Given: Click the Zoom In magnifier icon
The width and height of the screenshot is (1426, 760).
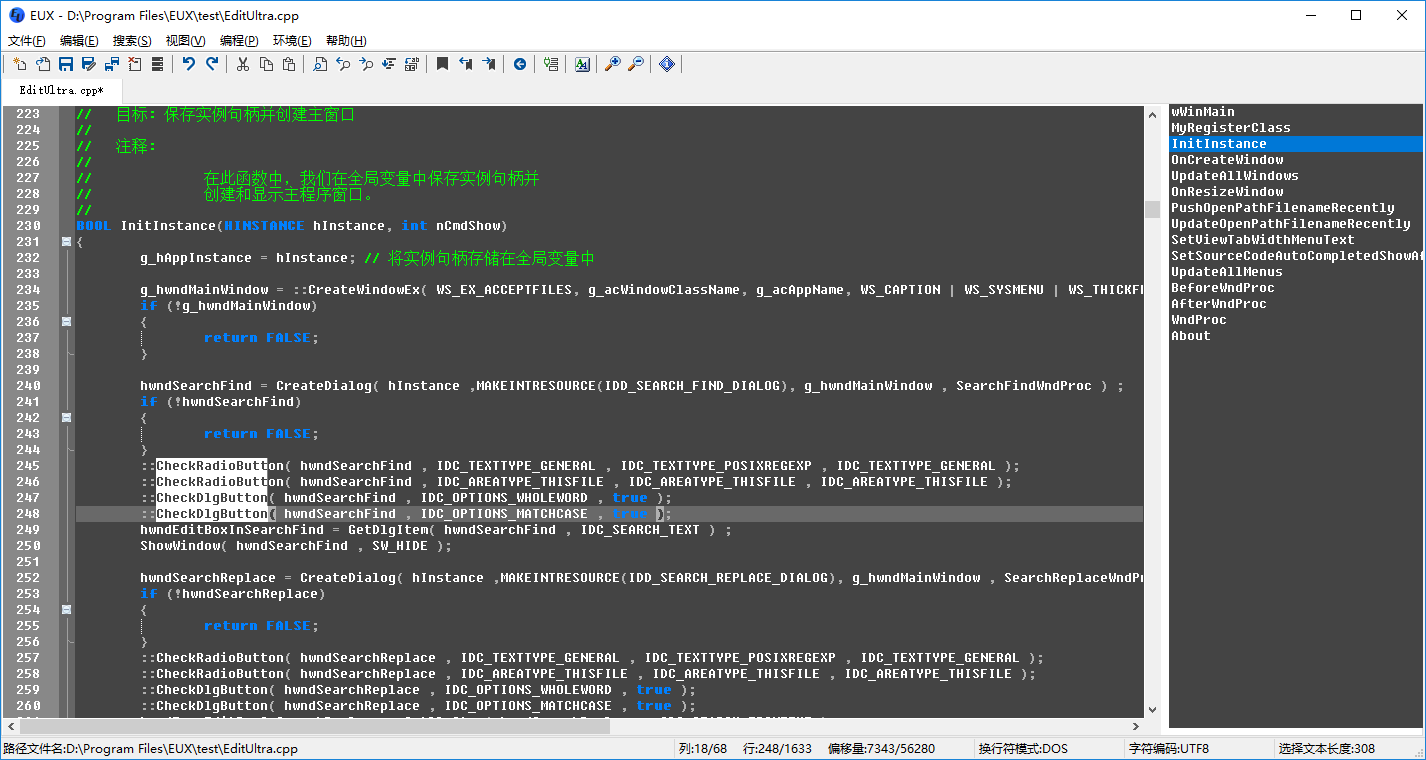Looking at the screenshot, I should pos(613,64).
